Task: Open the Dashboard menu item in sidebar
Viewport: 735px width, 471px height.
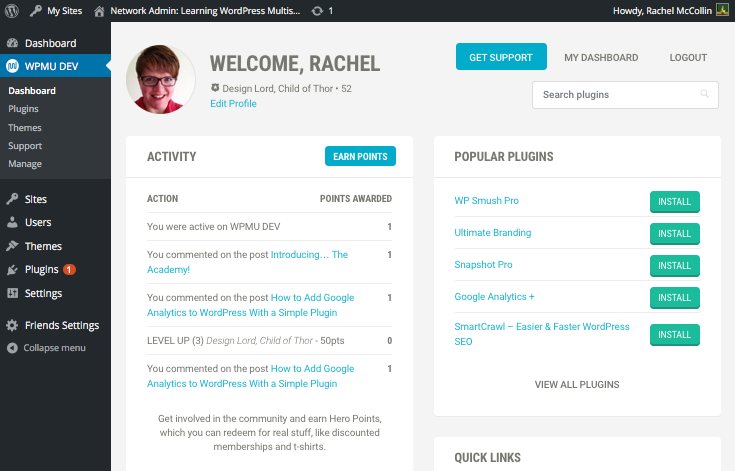Action: [51, 43]
